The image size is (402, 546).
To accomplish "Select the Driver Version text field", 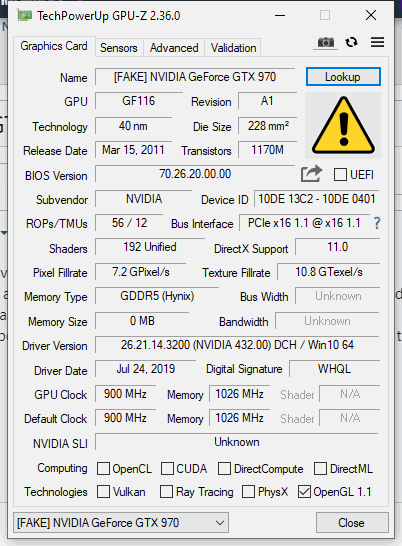I will tap(237, 345).
